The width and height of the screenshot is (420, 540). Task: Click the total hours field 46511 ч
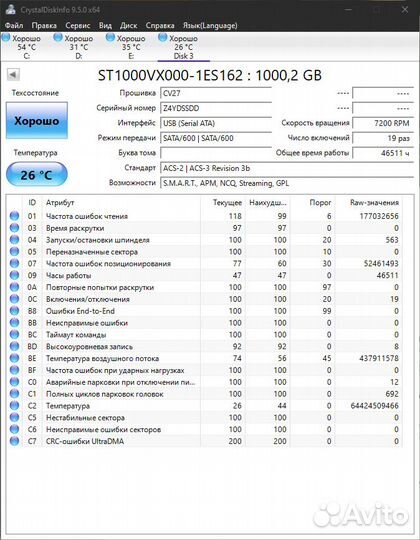pos(383,153)
